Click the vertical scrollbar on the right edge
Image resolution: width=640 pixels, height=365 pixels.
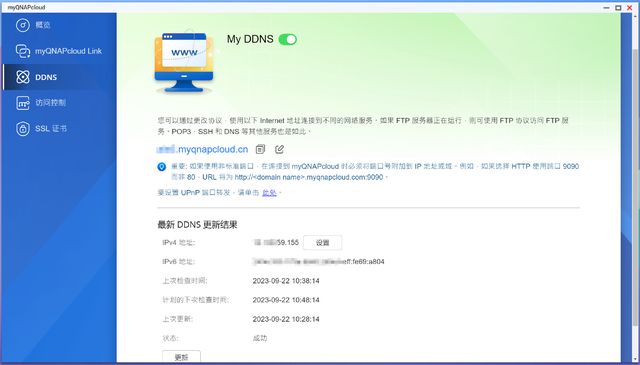click(x=636, y=188)
